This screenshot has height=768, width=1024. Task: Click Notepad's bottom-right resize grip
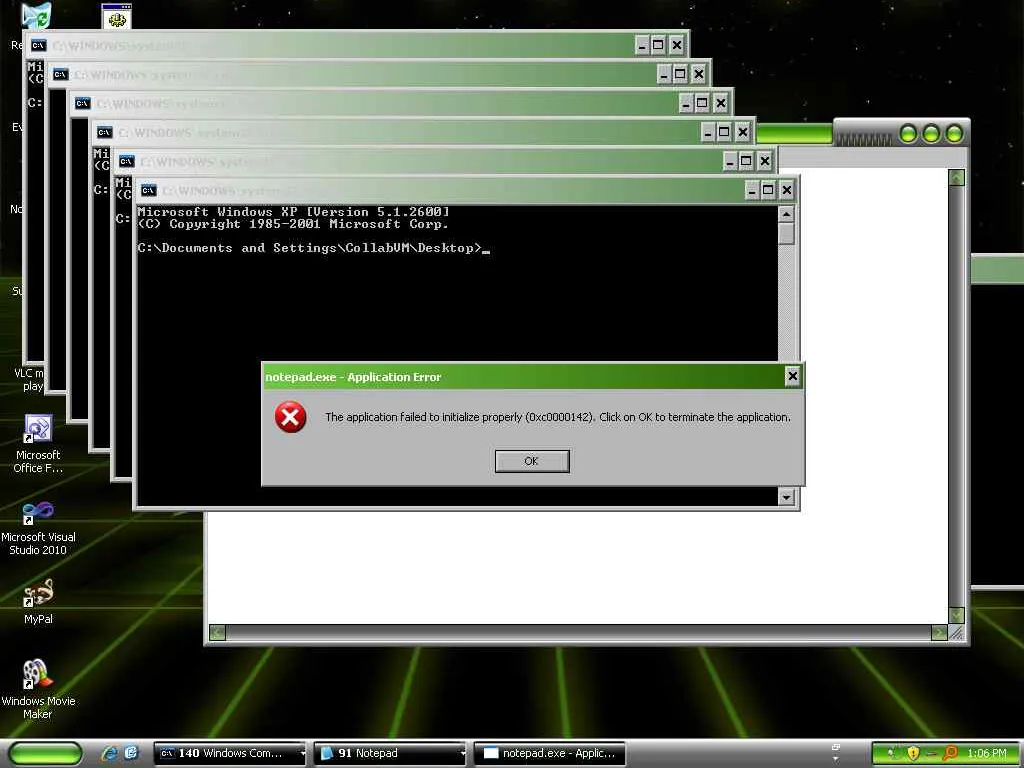click(x=957, y=632)
